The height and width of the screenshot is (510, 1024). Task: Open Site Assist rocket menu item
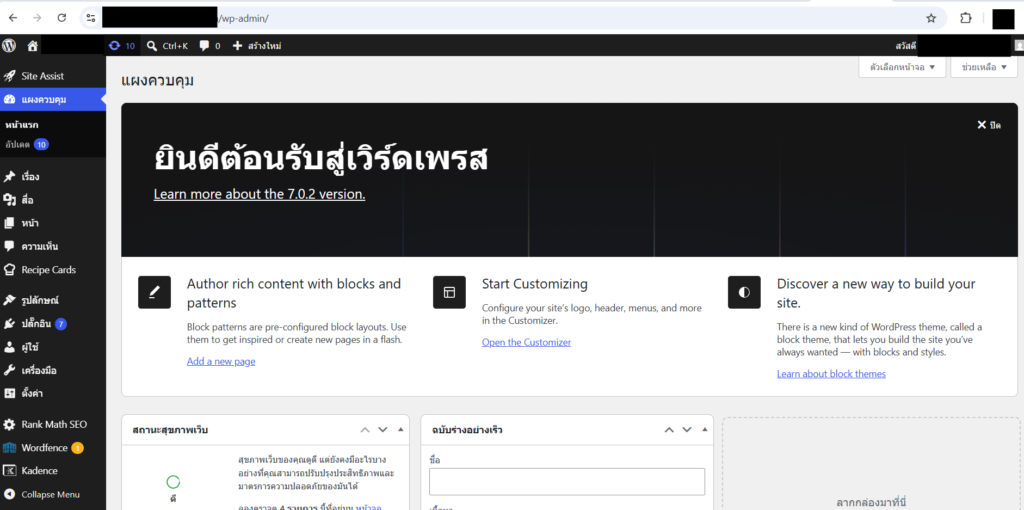tap(9, 76)
